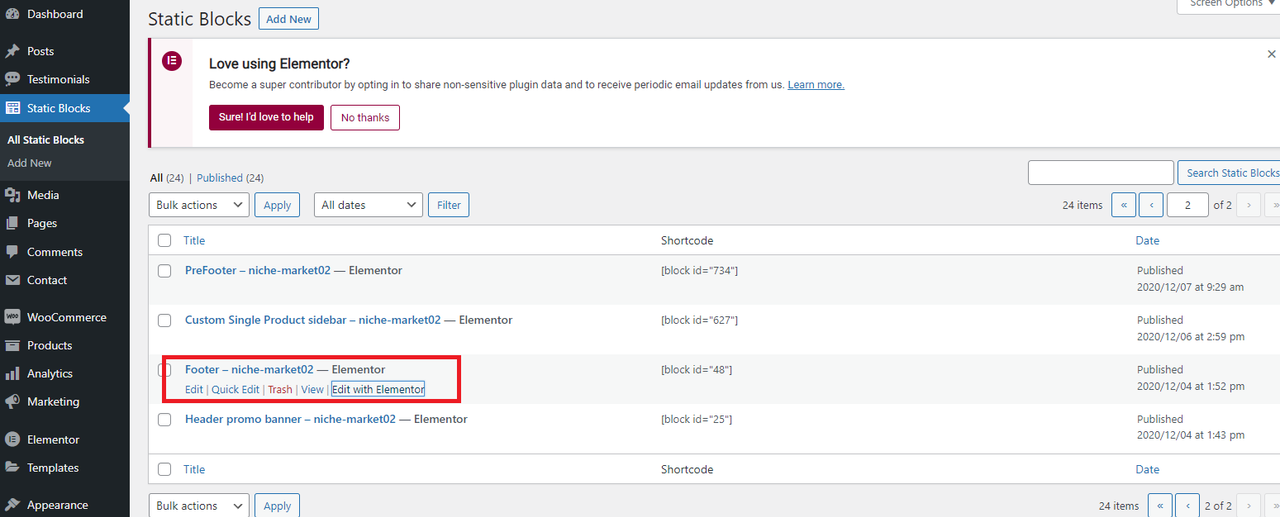Click Edit with Elementor for Footer block

pos(378,389)
